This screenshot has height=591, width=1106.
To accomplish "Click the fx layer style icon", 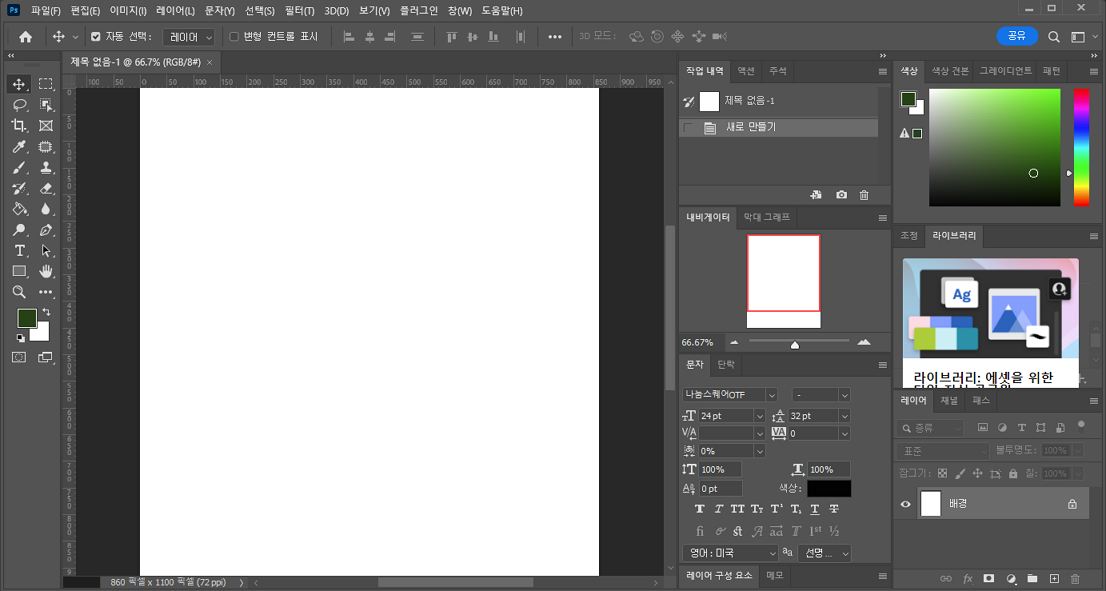I will 968,579.
